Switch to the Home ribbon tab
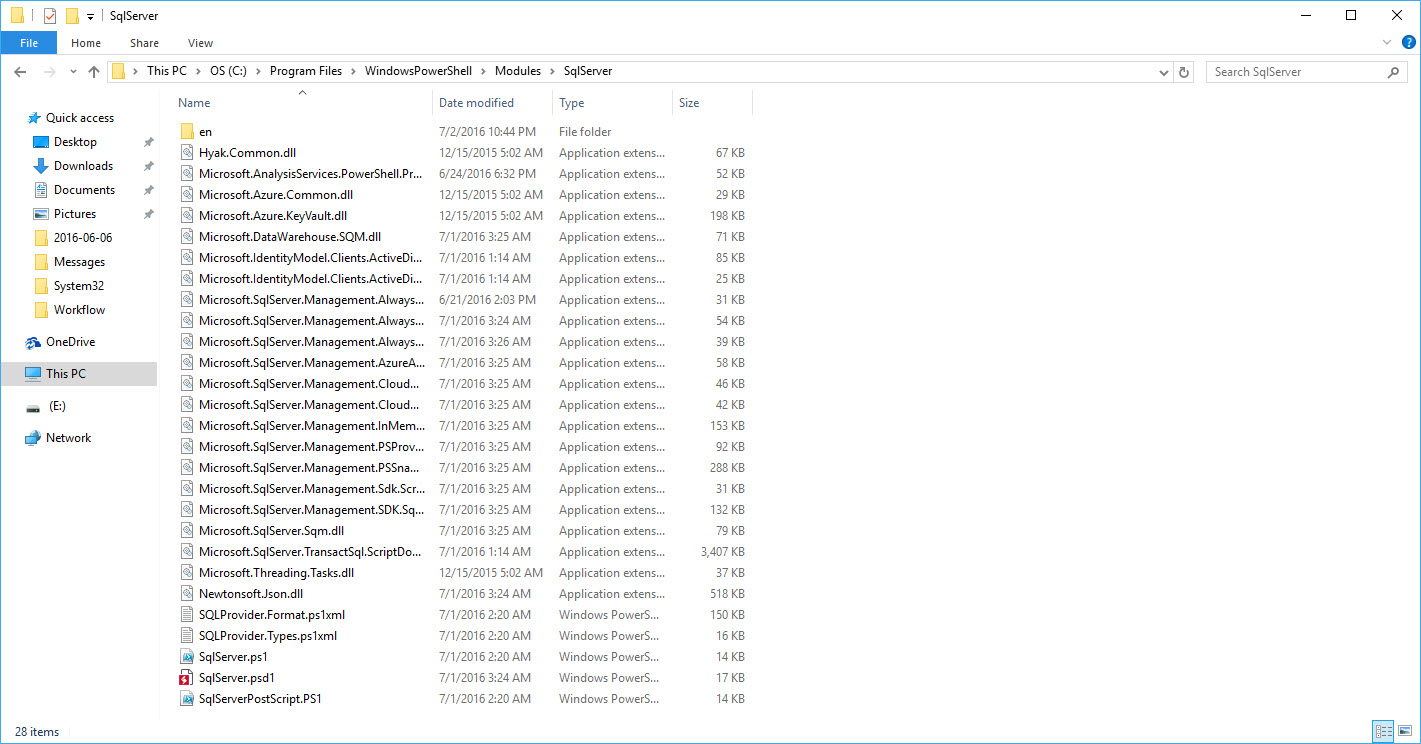The image size is (1421, 744). [86, 43]
